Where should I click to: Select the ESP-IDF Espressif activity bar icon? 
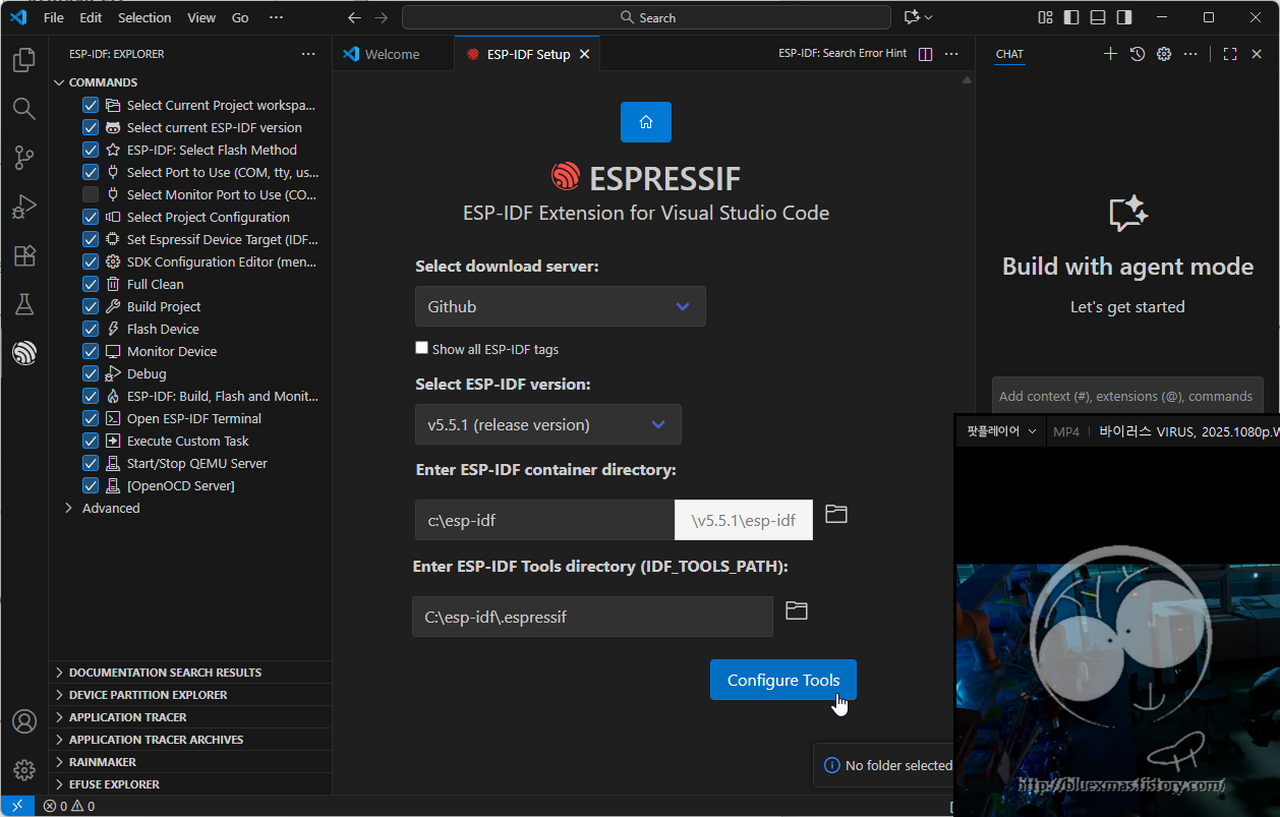click(x=24, y=352)
